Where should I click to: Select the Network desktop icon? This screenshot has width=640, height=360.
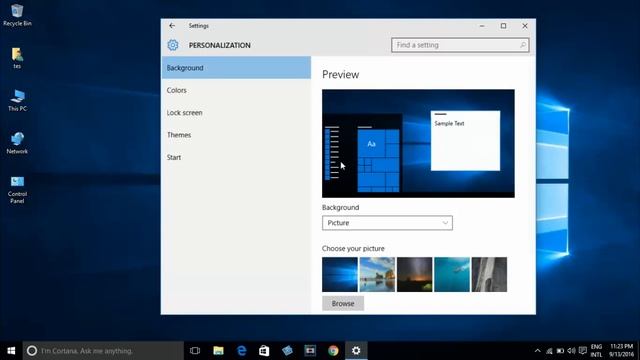pyautogui.click(x=17, y=143)
